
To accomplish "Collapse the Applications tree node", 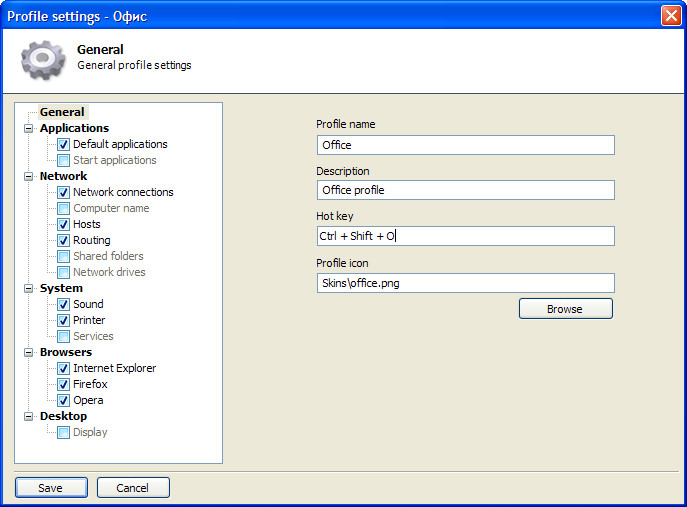I will (x=28, y=128).
